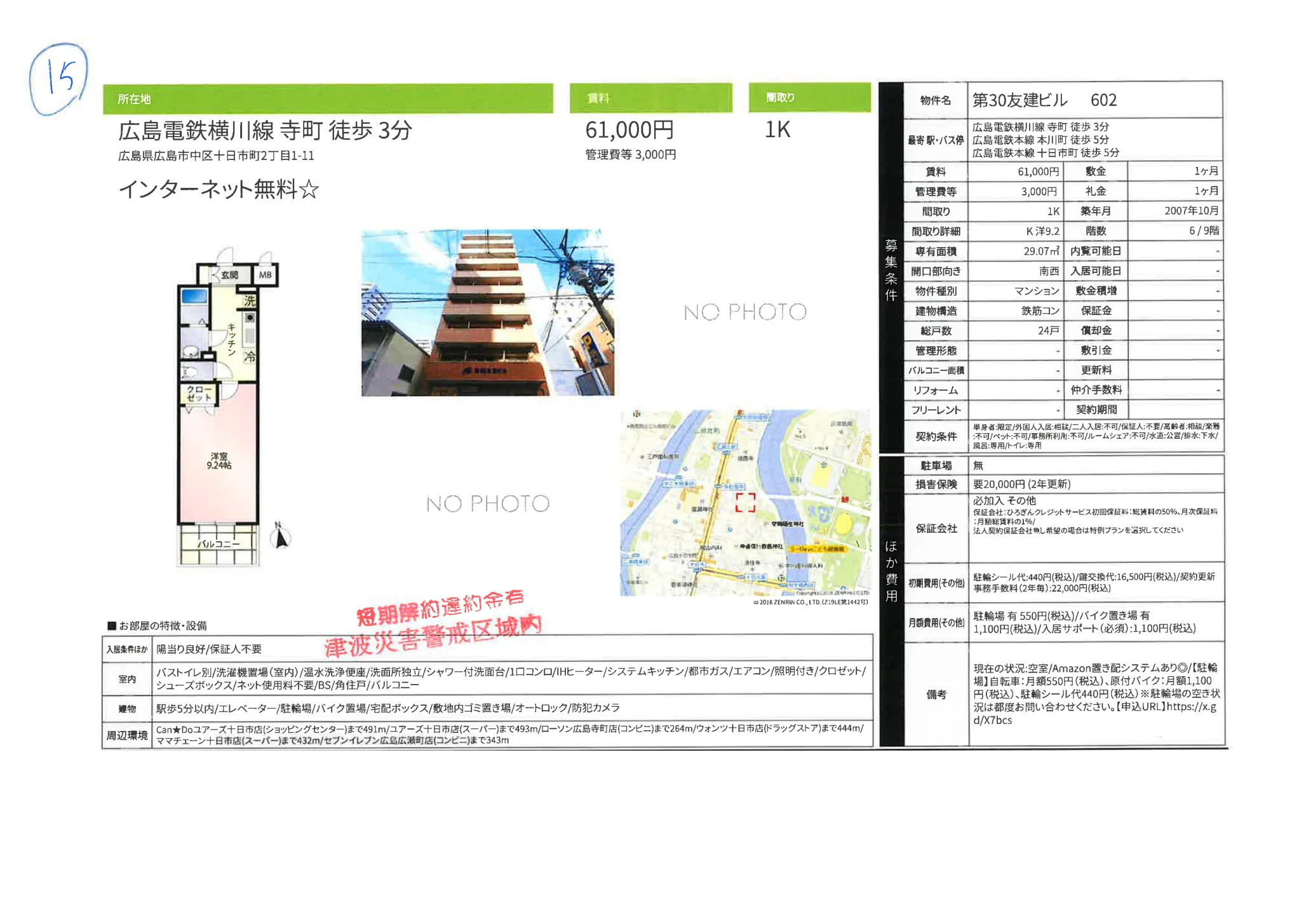Select the バルコニー area in the floor plan
This screenshot has width=1306, height=924.
tap(218, 544)
